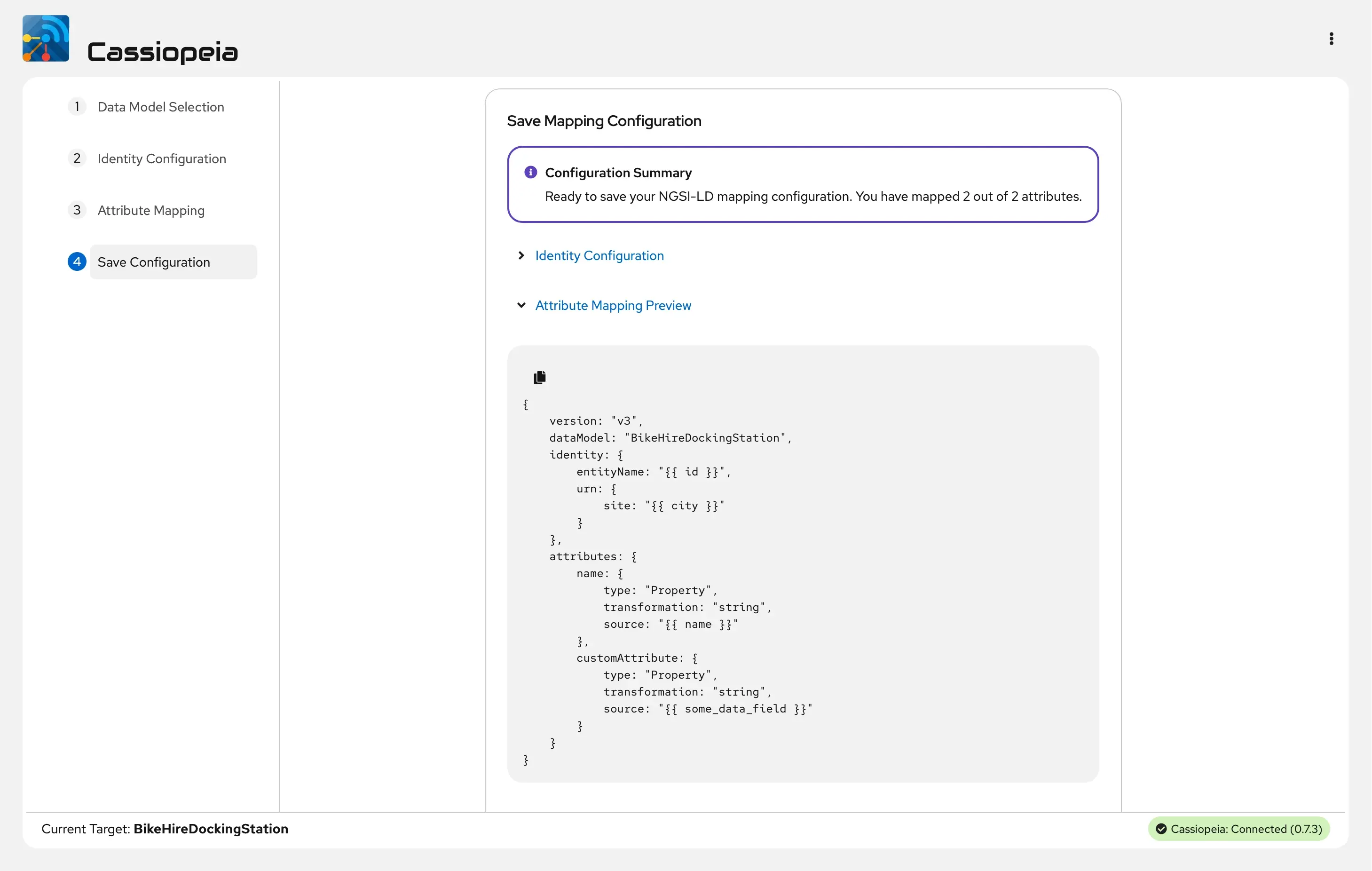Collapse the Attribute Mapping Preview chevron
The image size is (1372, 871).
tap(521, 306)
